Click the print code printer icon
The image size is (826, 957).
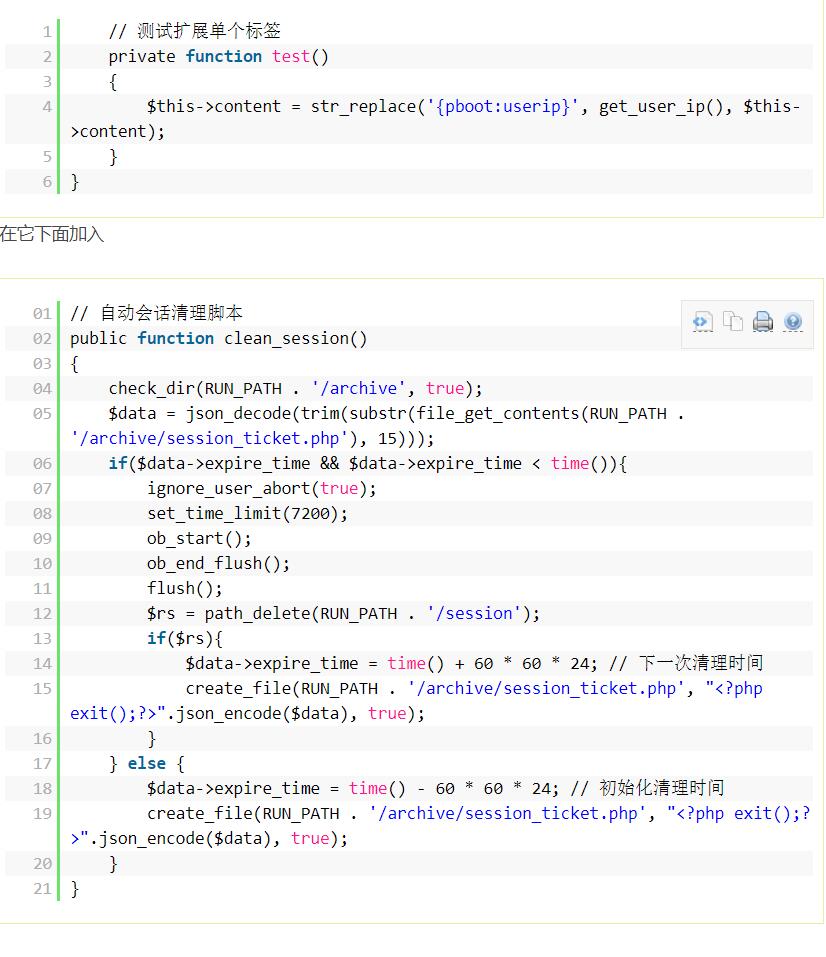coord(763,322)
